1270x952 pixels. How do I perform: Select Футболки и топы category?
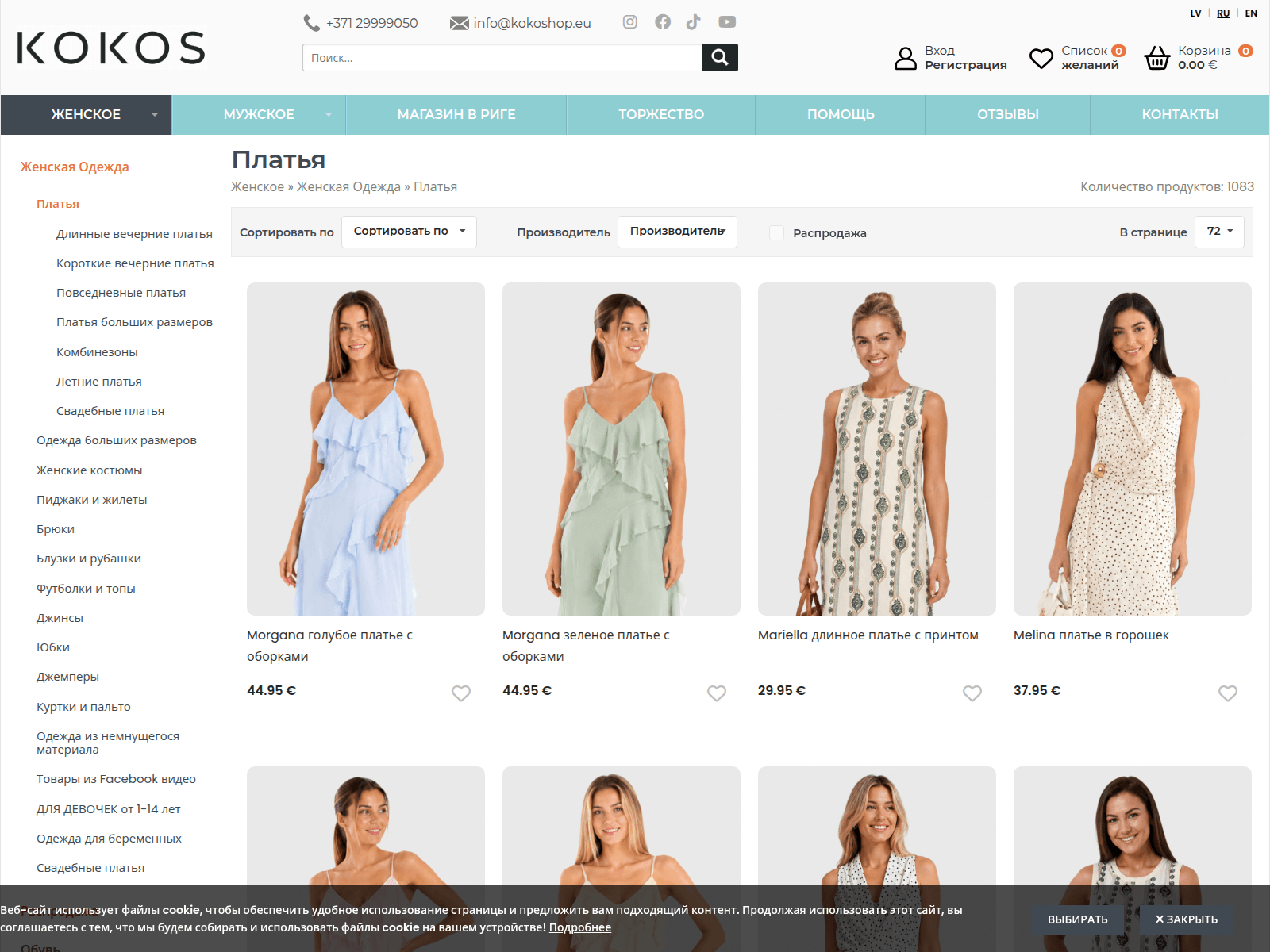[x=86, y=589]
